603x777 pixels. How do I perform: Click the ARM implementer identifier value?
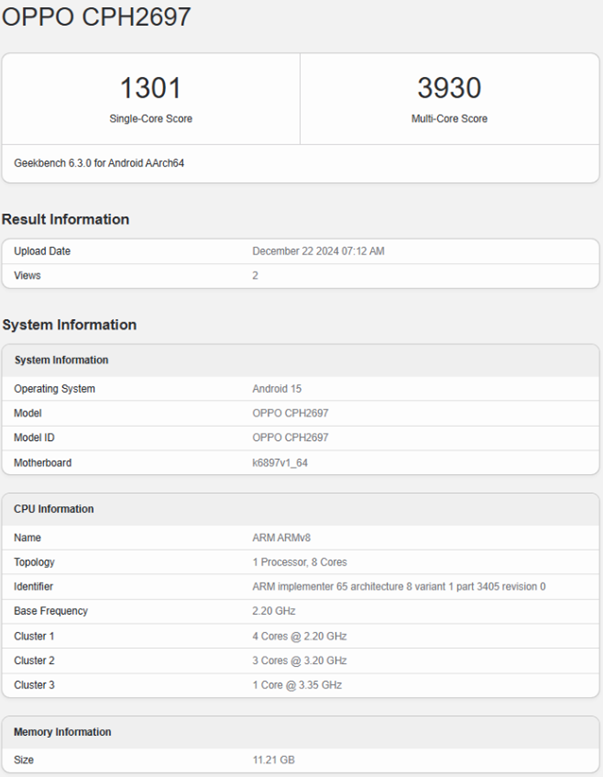pyautogui.click(x=398, y=587)
